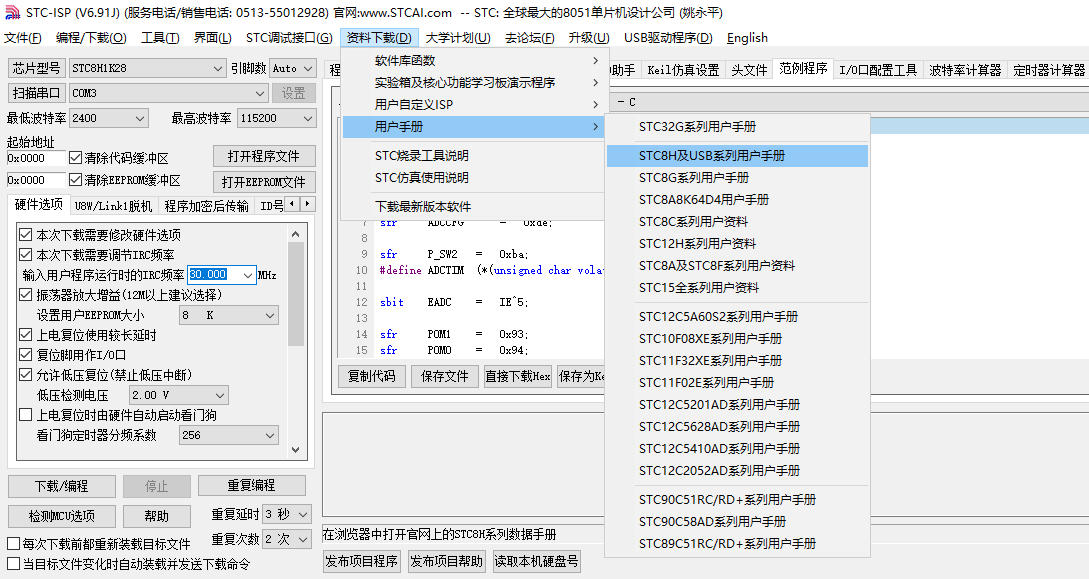
Task: Select STC32G系列用户手册 menu entry
Action: point(737,127)
